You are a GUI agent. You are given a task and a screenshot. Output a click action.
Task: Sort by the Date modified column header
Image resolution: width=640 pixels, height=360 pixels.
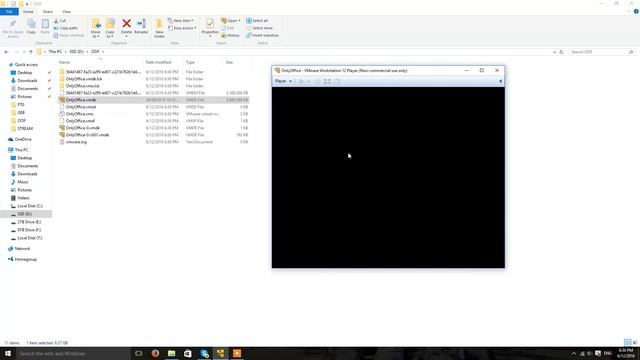point(158,62)
